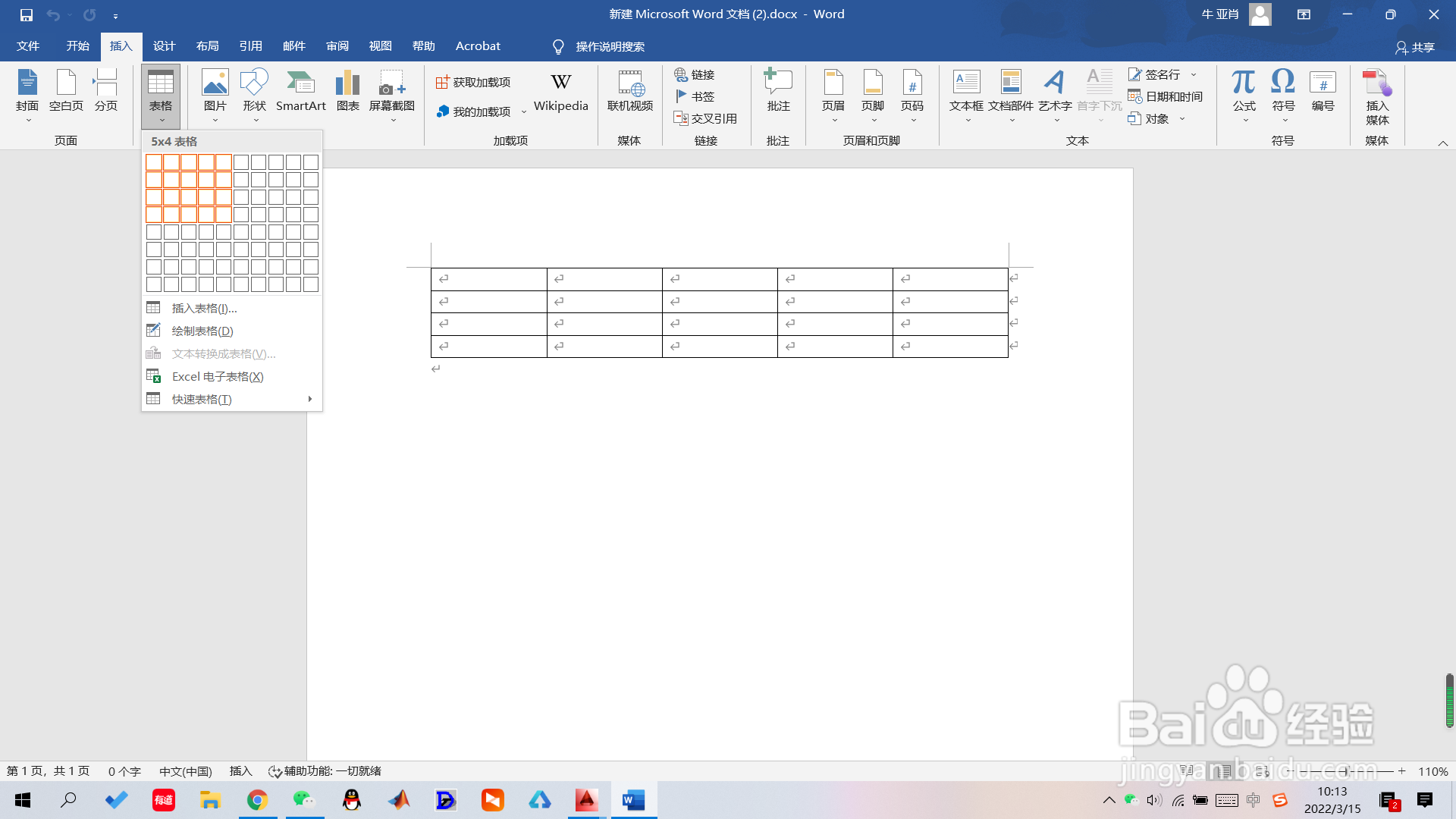Toggle the 插入 mode in status bar
Image resolution: width=1456 pixels, height=819 pixels.
click(x=240, y=771)
